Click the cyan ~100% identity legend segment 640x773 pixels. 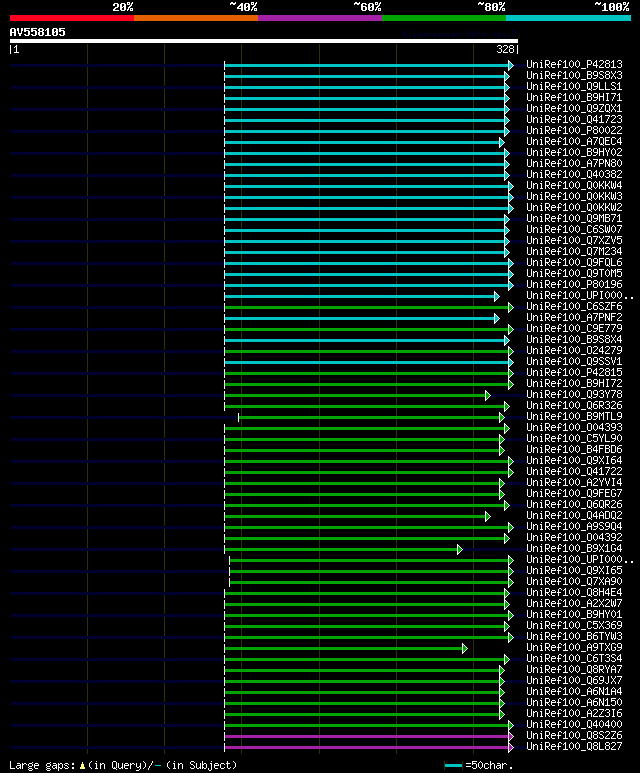click(569, 18)
